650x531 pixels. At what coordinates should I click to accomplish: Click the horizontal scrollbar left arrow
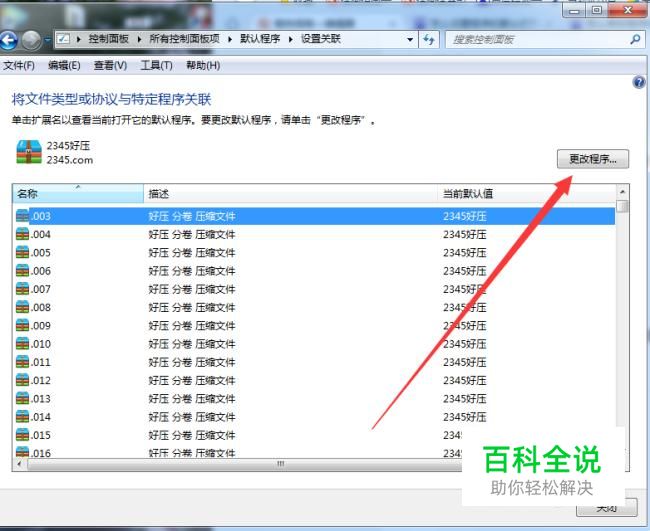coord(19,464)
